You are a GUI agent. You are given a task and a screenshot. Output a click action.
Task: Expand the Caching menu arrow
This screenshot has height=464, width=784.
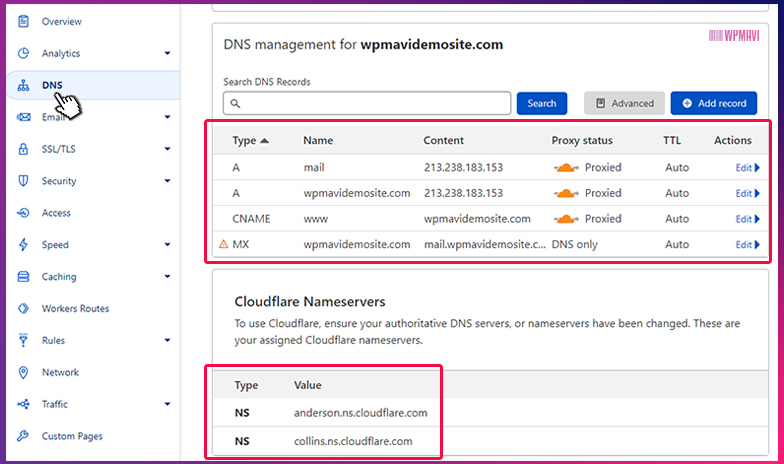(168, 276)
